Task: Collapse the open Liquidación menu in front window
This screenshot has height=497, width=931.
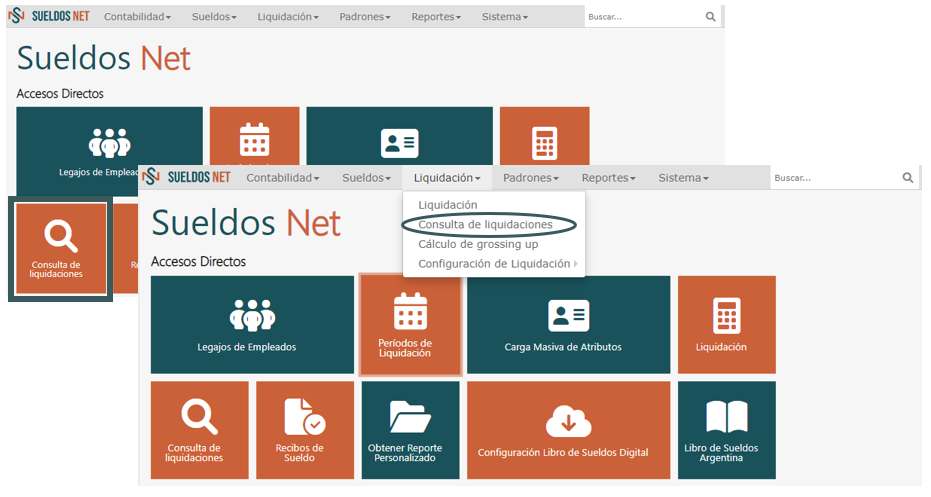Action: pos(447,178)
